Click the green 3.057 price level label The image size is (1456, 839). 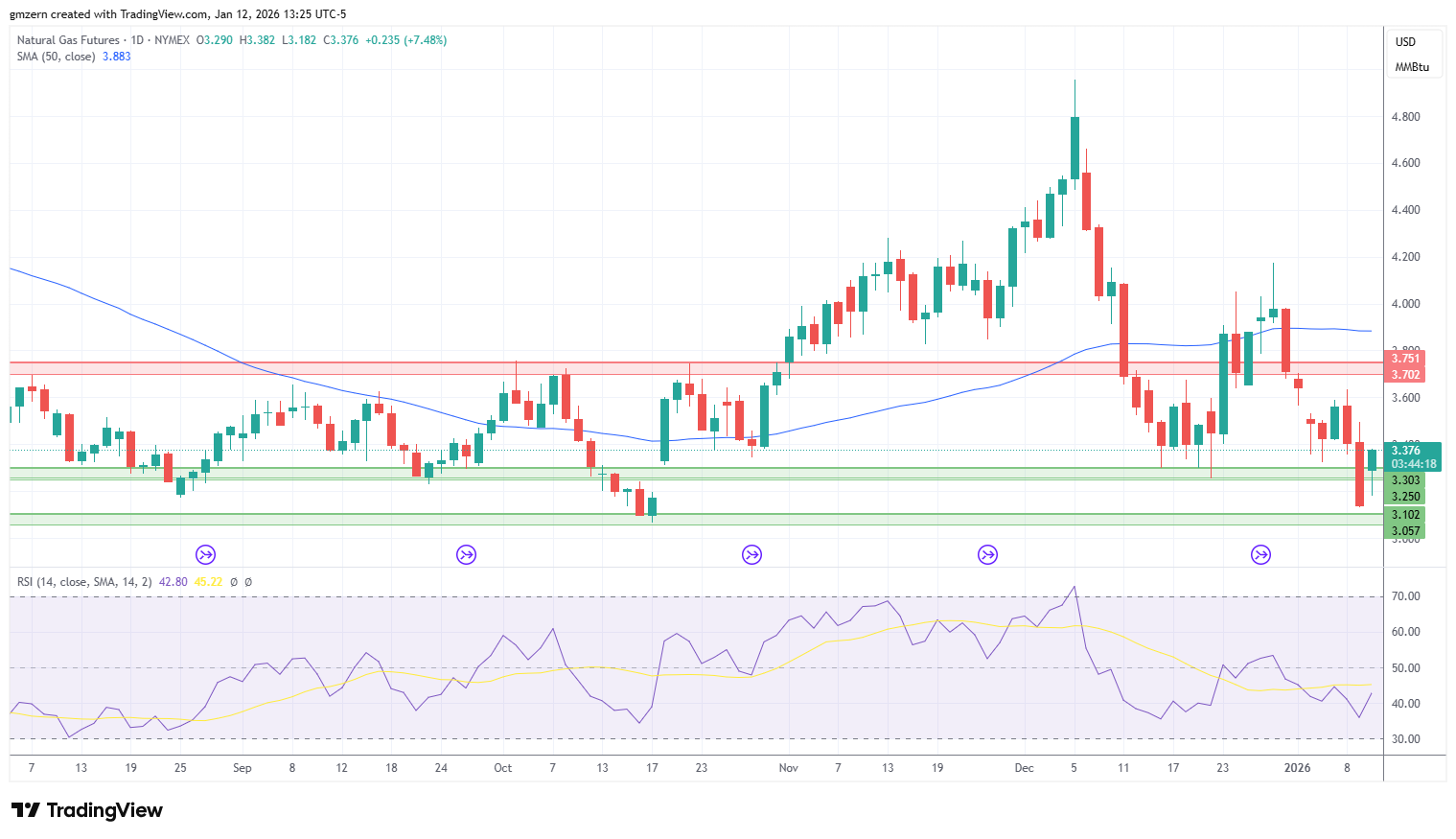pos(1405,531)
